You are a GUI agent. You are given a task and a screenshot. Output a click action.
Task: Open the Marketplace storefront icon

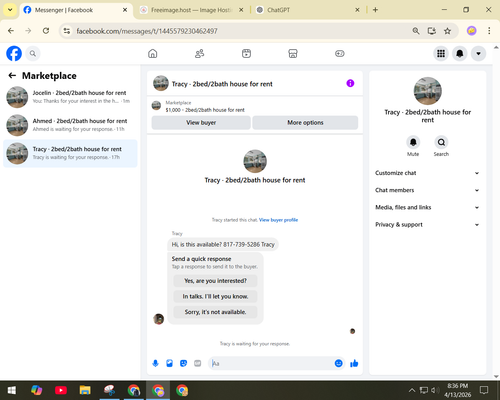click(293, 53)
